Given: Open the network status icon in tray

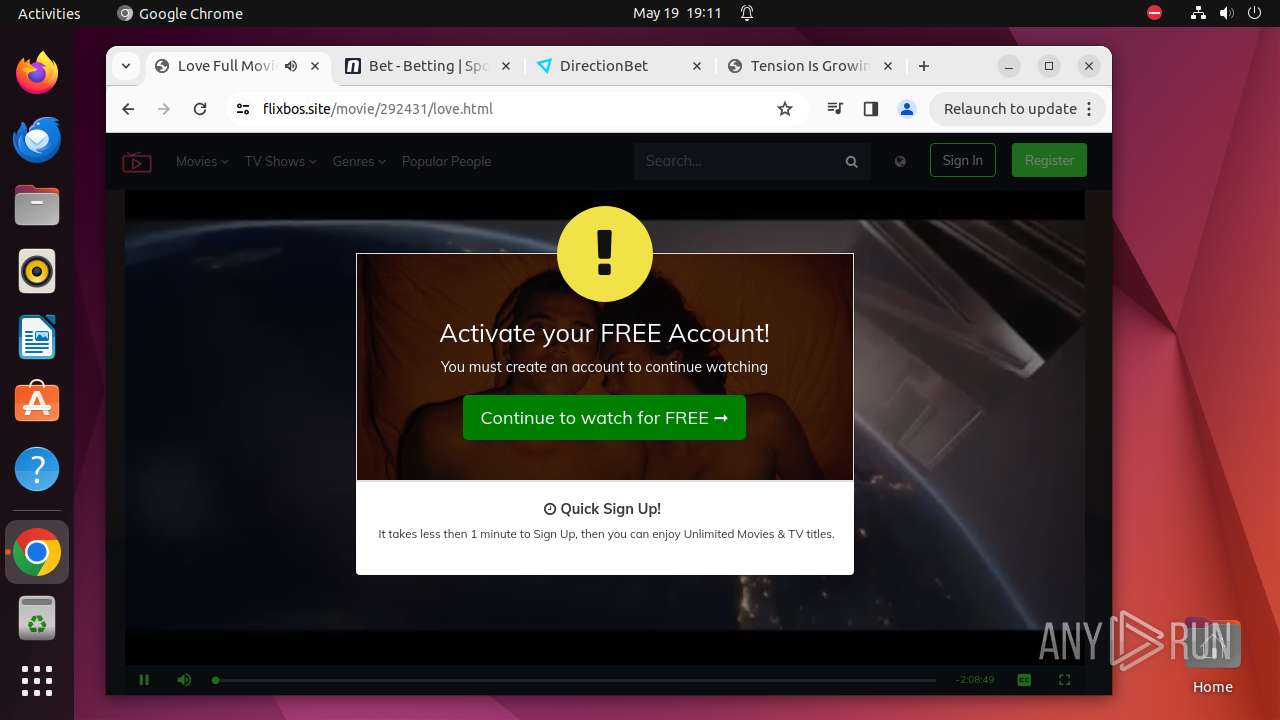Looking at the screenshot, I should [x=1199, y=13].
